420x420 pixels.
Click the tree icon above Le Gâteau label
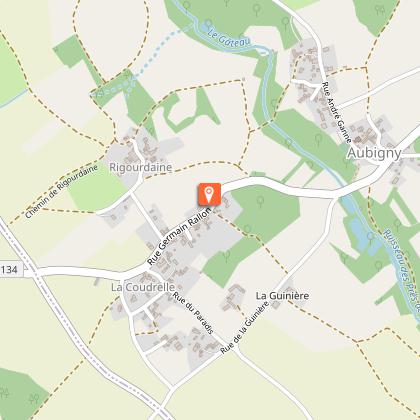(x=208, y=24)
